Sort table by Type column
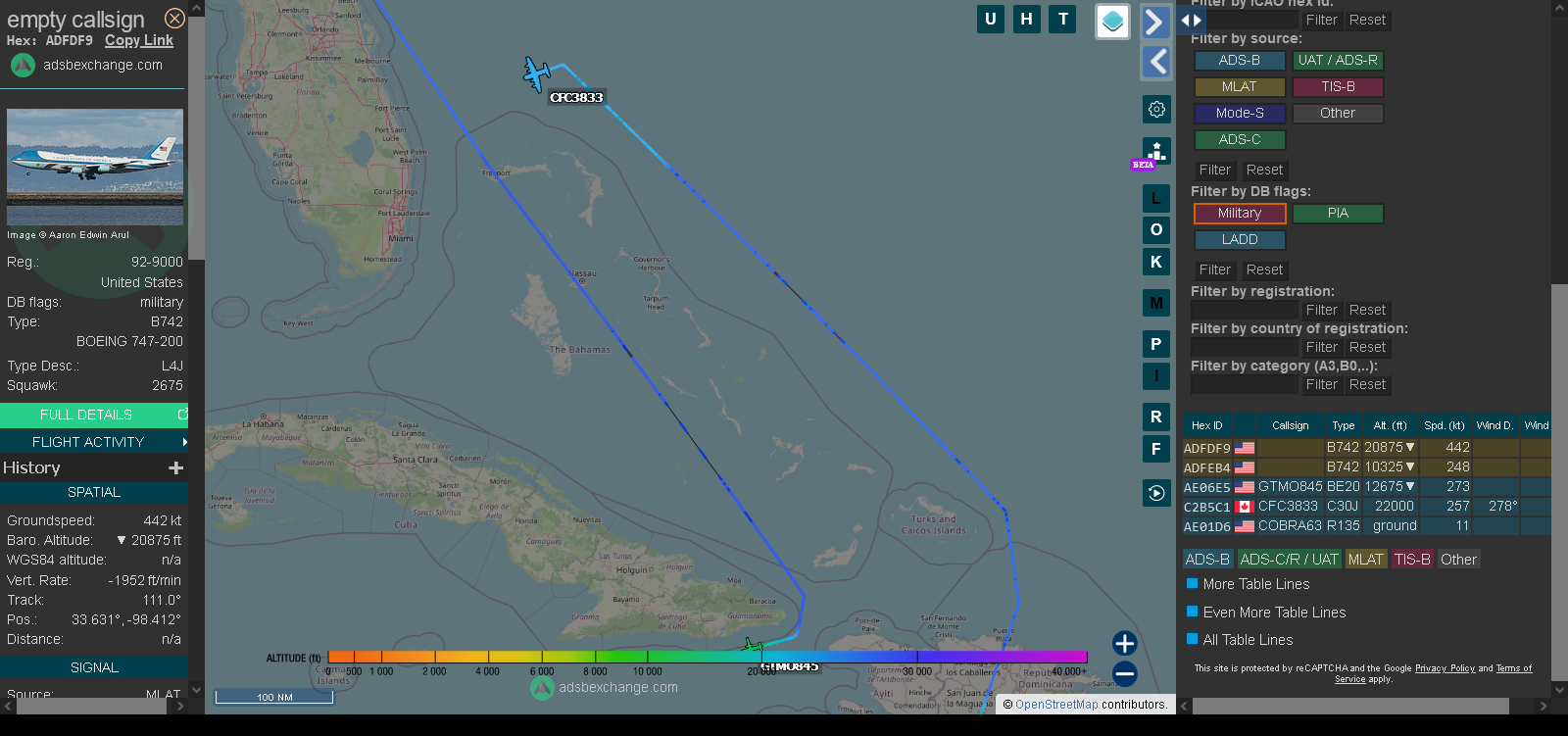 click(1343, 425)
